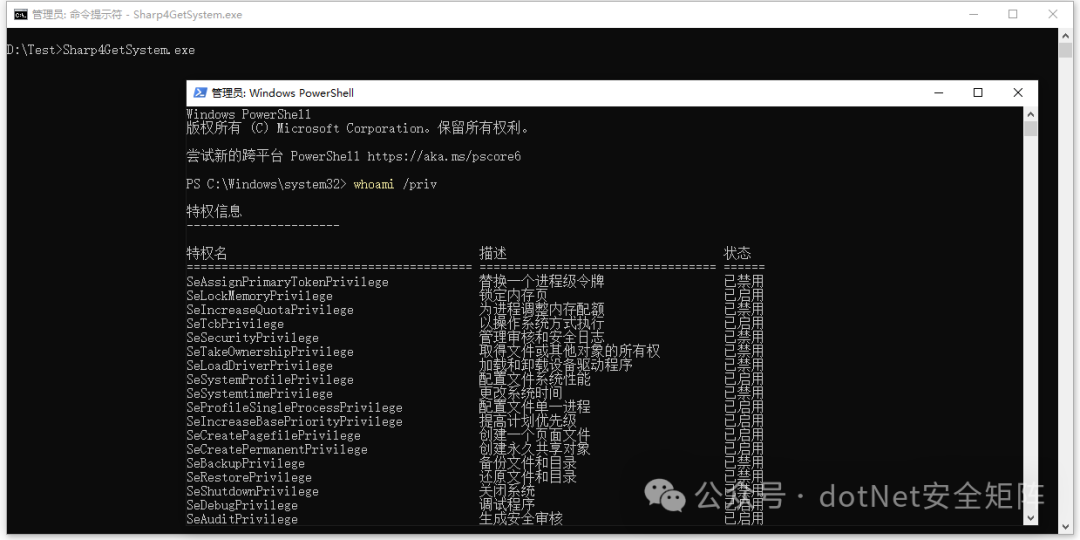The image size is (1080, 540).
Task: Click SeLoadDriverPrivilege text
Action: pos(259,366)
